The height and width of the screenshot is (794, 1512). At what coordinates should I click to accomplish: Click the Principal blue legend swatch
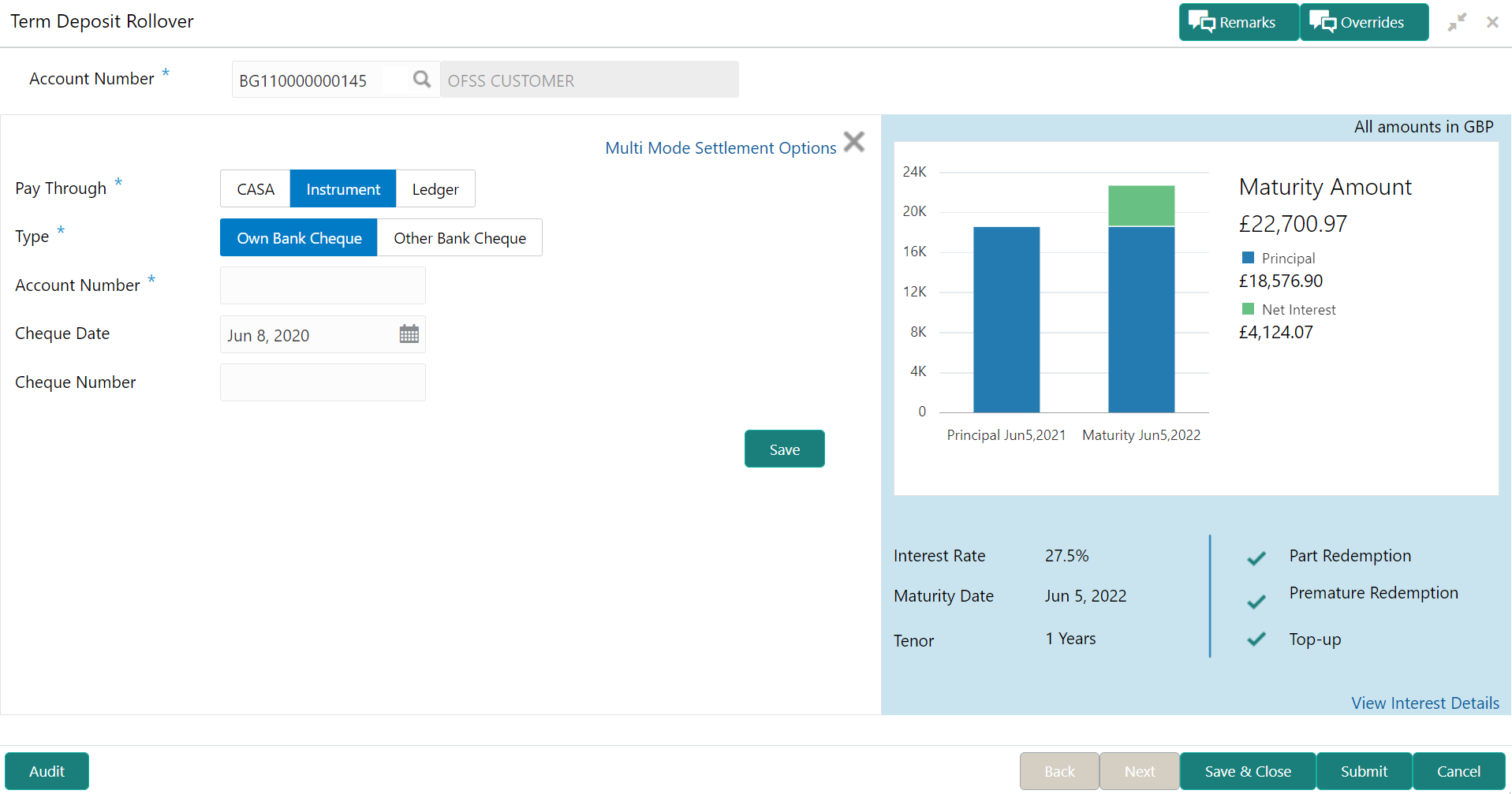1248,258
